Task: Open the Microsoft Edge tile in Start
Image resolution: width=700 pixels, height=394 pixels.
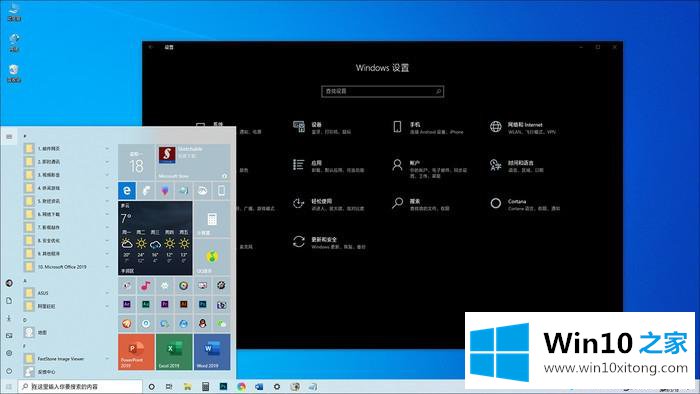Action: [x=127, y=191]
